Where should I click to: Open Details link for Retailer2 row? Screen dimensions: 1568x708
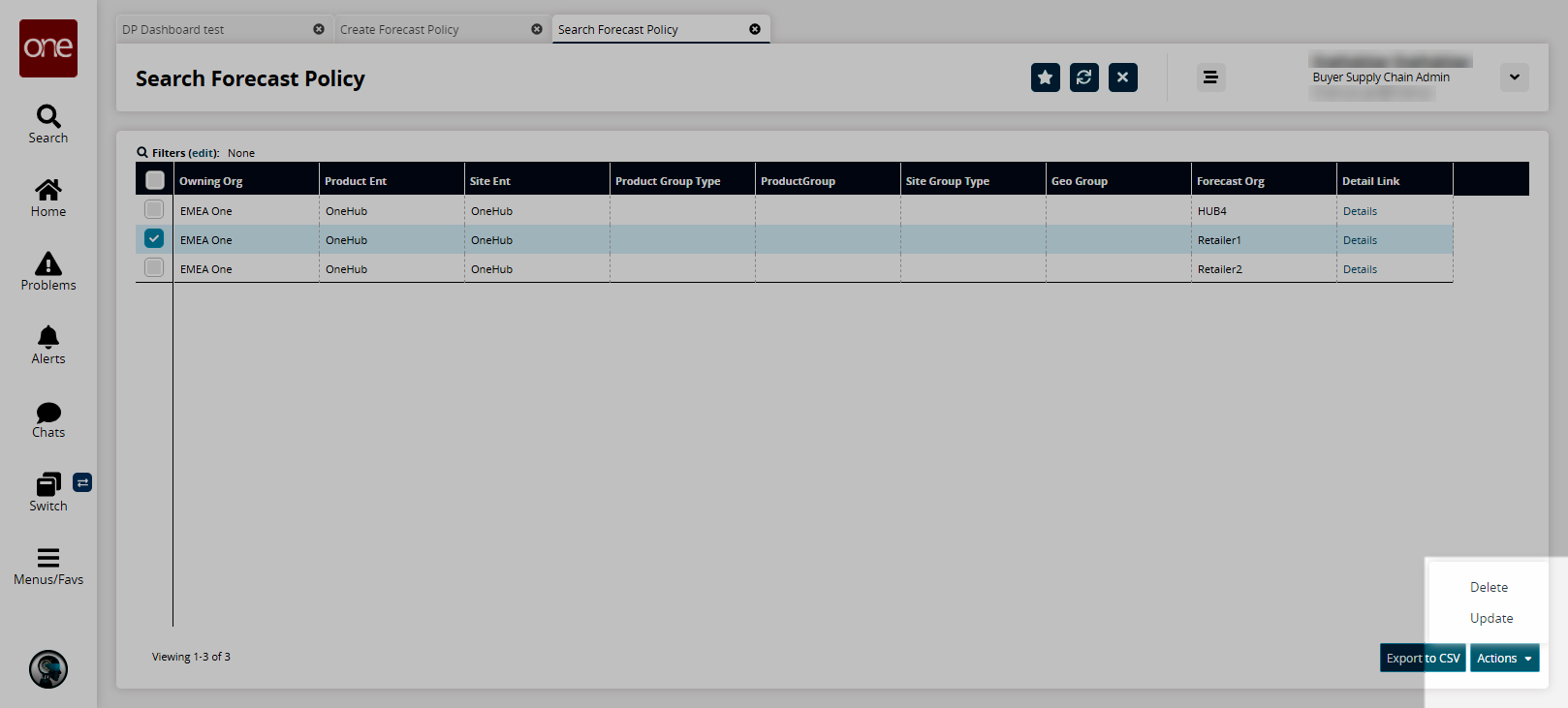click(x=1360, y=269)
